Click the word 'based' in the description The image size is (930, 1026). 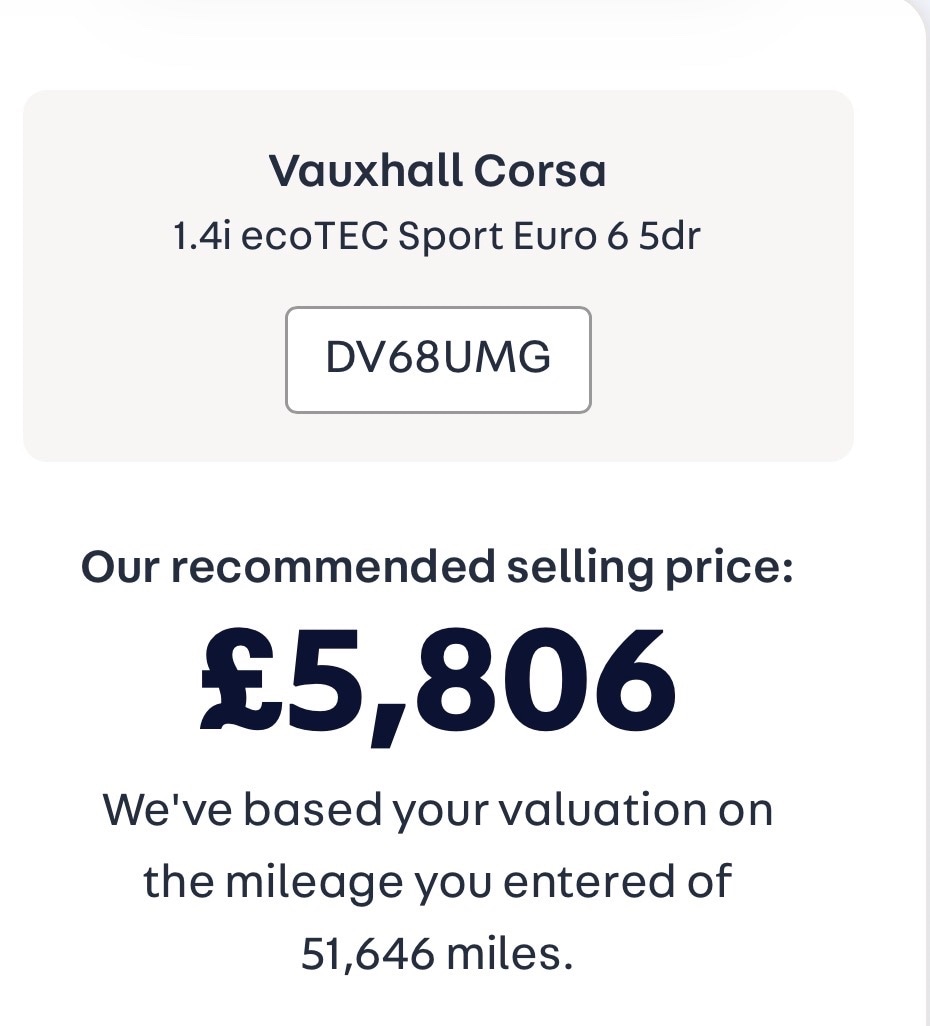coord(312,810)
